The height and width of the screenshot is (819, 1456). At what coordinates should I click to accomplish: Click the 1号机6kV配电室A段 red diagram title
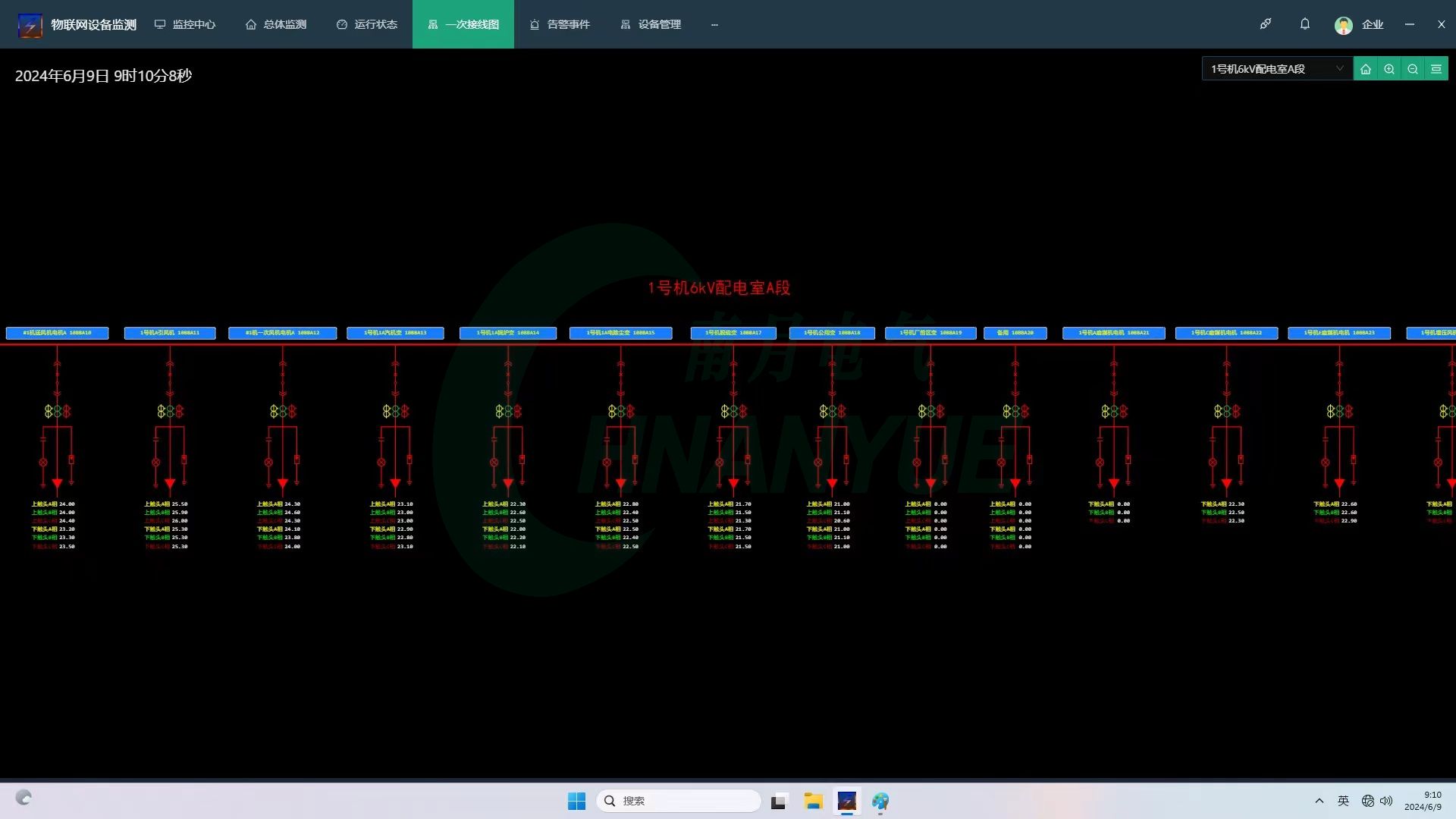click(719, 287)
